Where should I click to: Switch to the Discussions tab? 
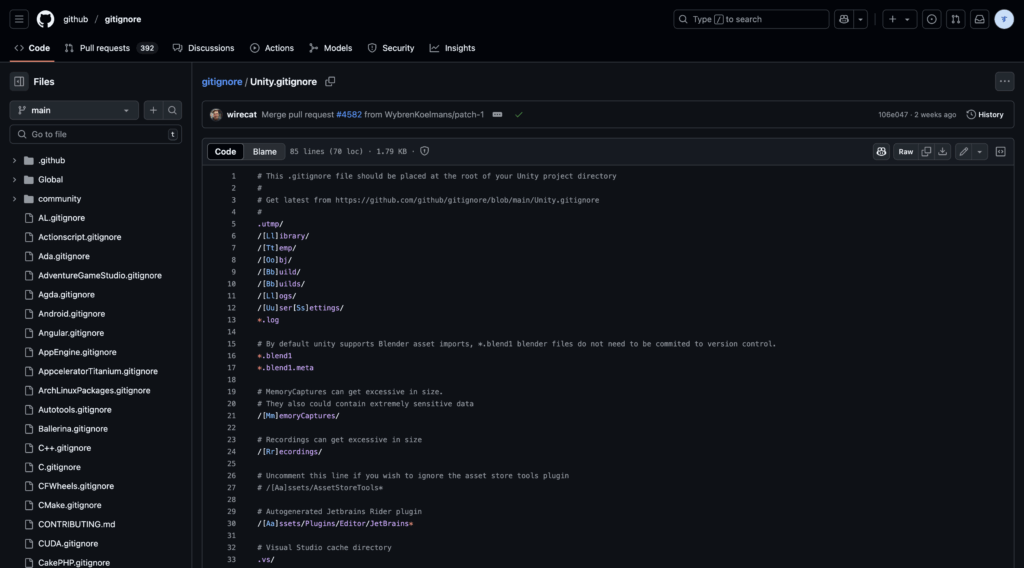click(203, 48)
